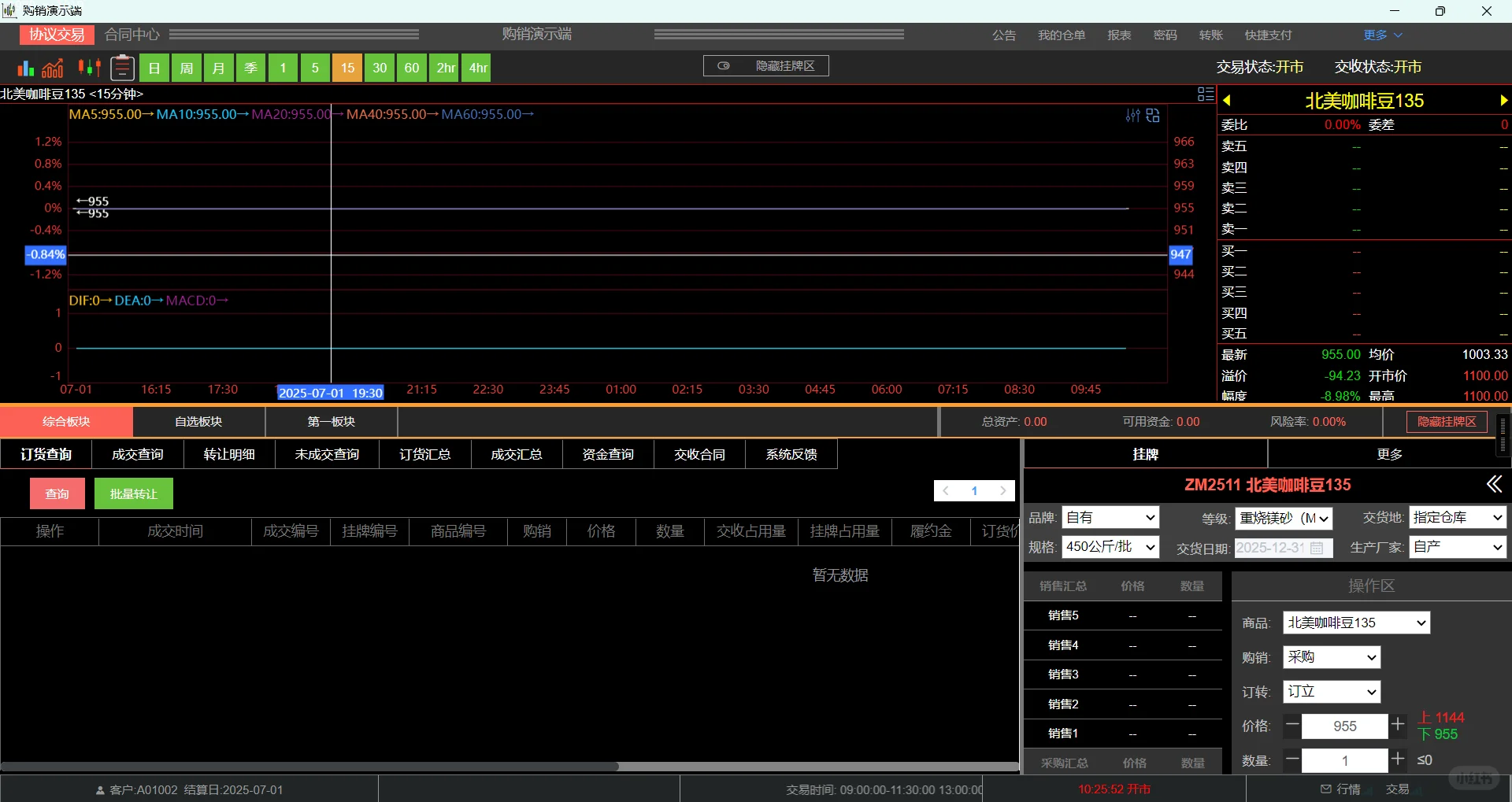Open the 成交查询 tab

click(x=138, y=454)
